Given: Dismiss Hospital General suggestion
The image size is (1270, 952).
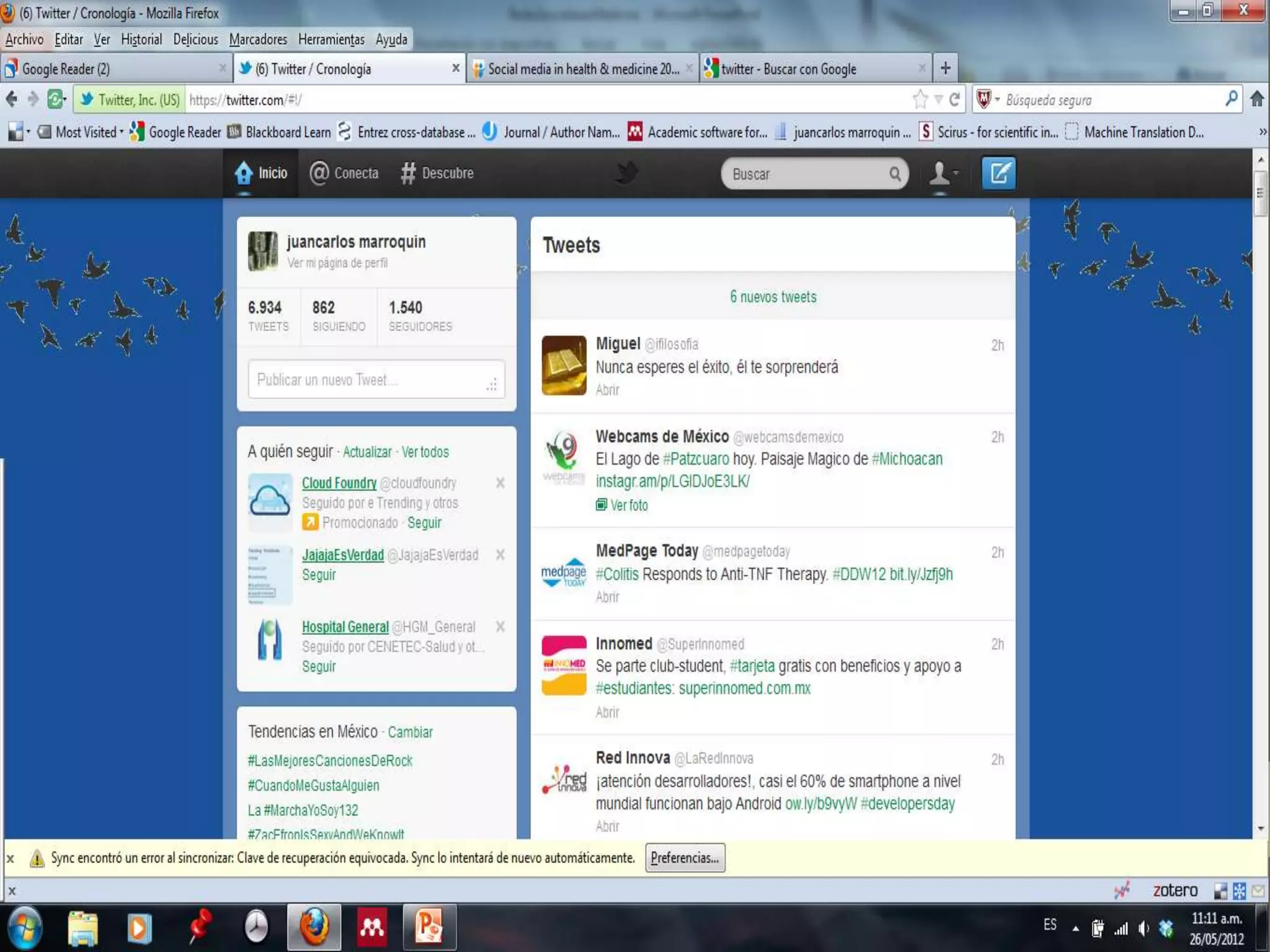Looking at the screenshot, I should 500,627.
